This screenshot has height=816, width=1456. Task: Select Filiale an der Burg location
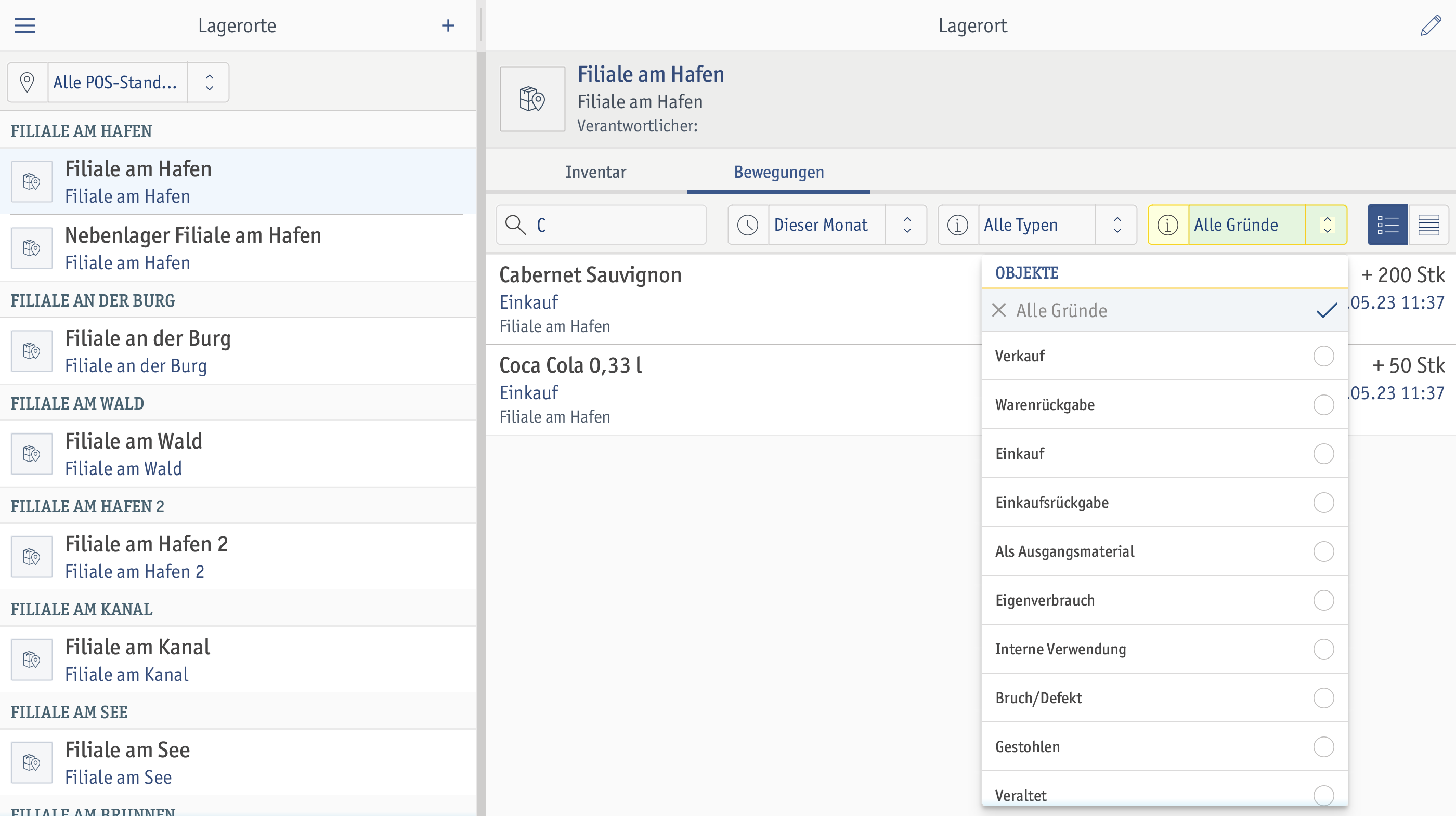pyautogui.click(x=238, y=351)
